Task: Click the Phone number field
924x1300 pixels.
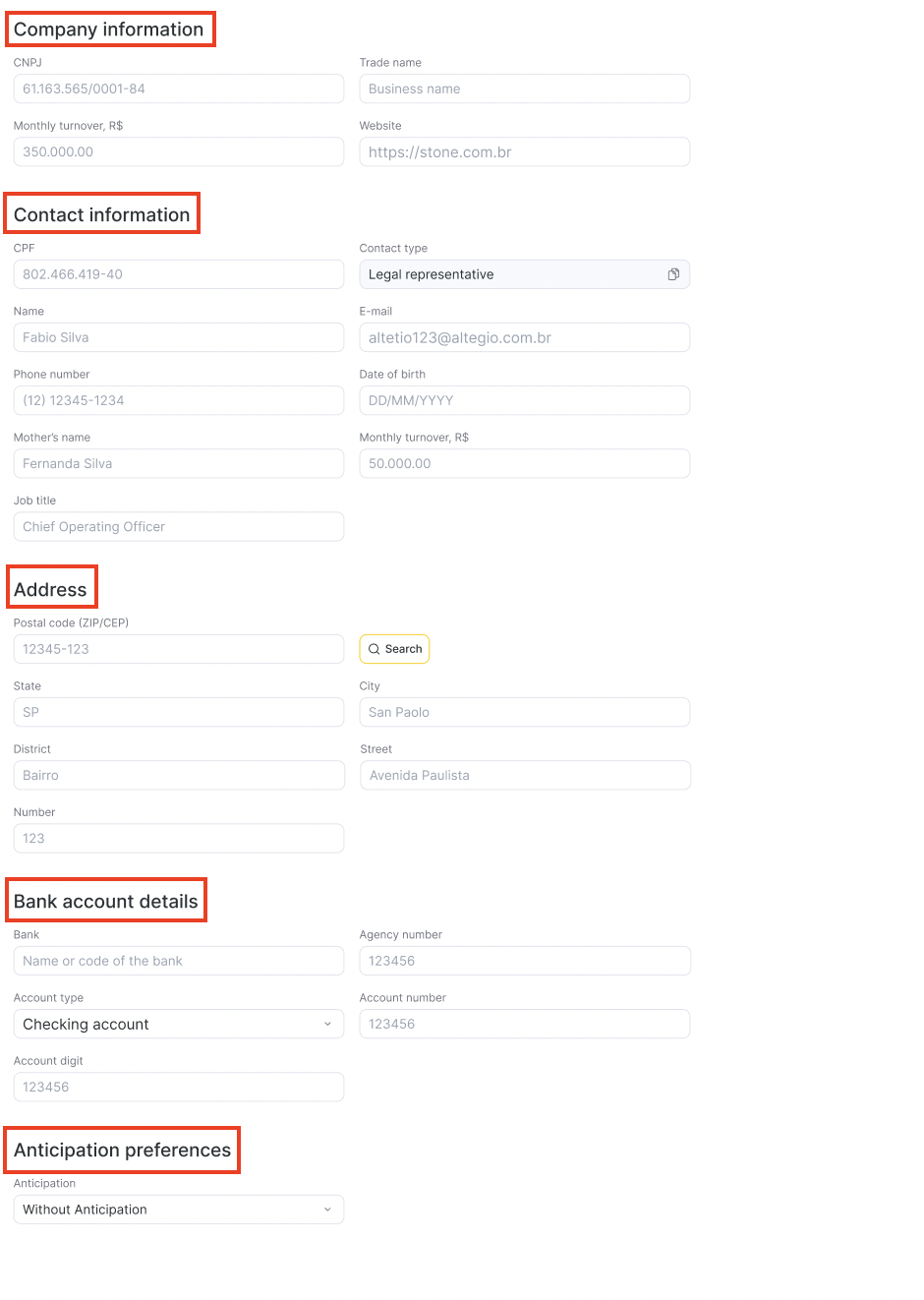Action: click(x=178, y=400)
